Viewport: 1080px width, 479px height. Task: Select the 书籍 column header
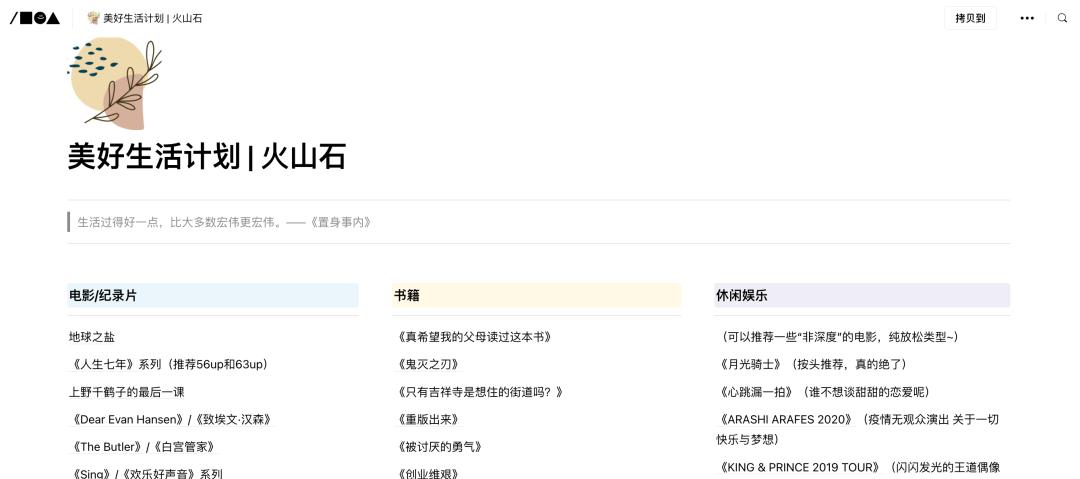coord(537,296)
